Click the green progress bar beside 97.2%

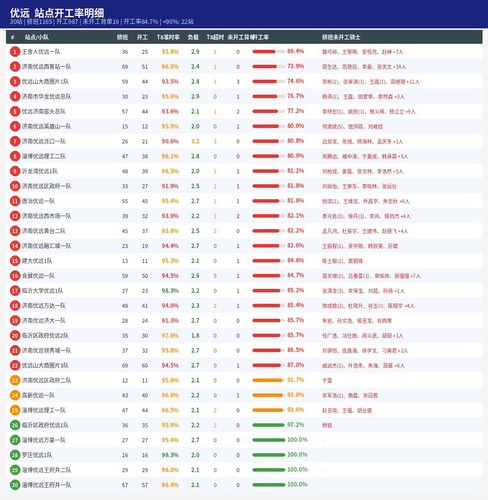coord(268,425)
